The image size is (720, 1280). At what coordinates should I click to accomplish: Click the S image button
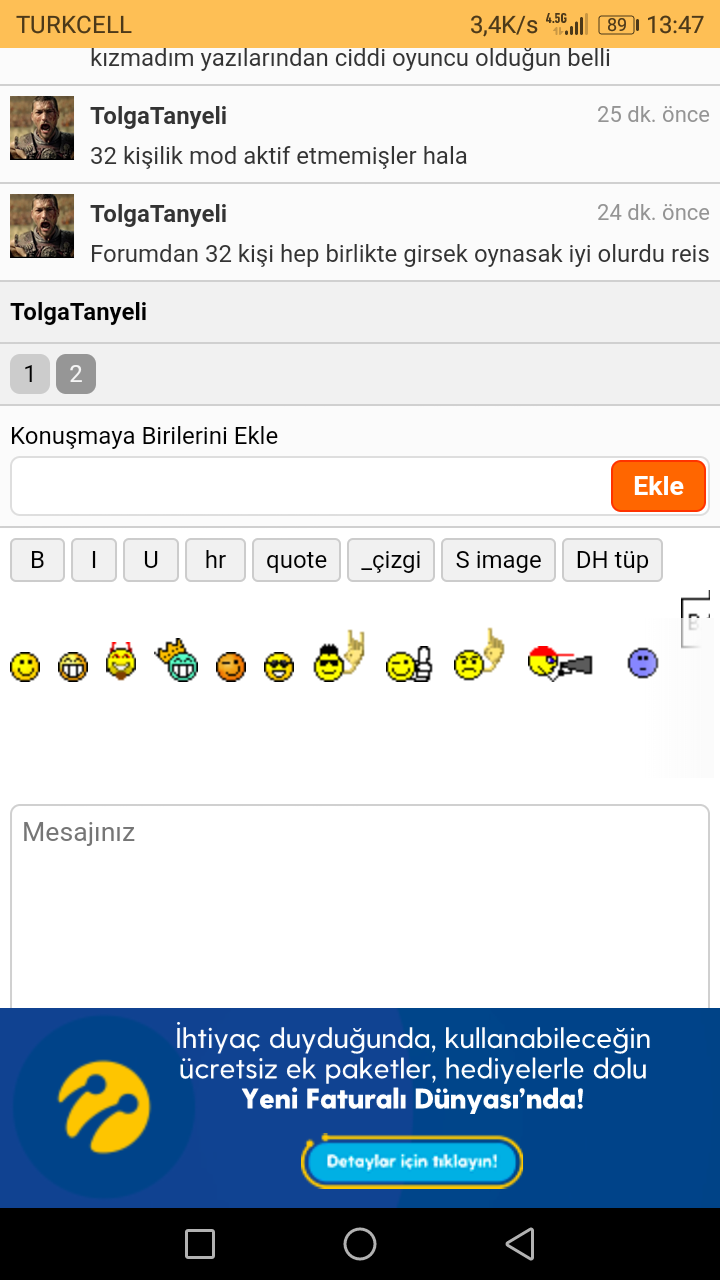tap(498, 560)
